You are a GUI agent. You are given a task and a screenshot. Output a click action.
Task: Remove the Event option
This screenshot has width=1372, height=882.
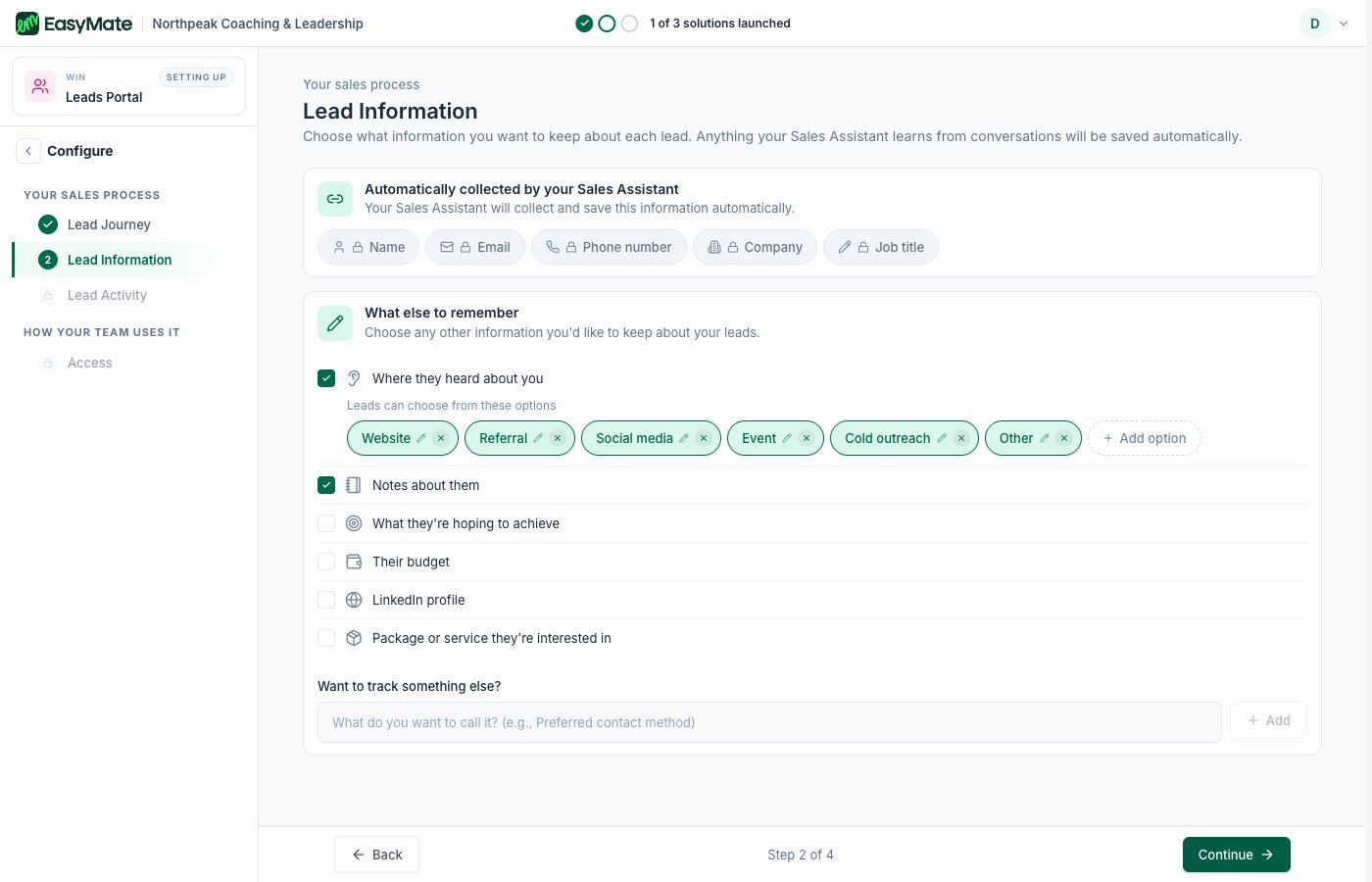[807, 438]
